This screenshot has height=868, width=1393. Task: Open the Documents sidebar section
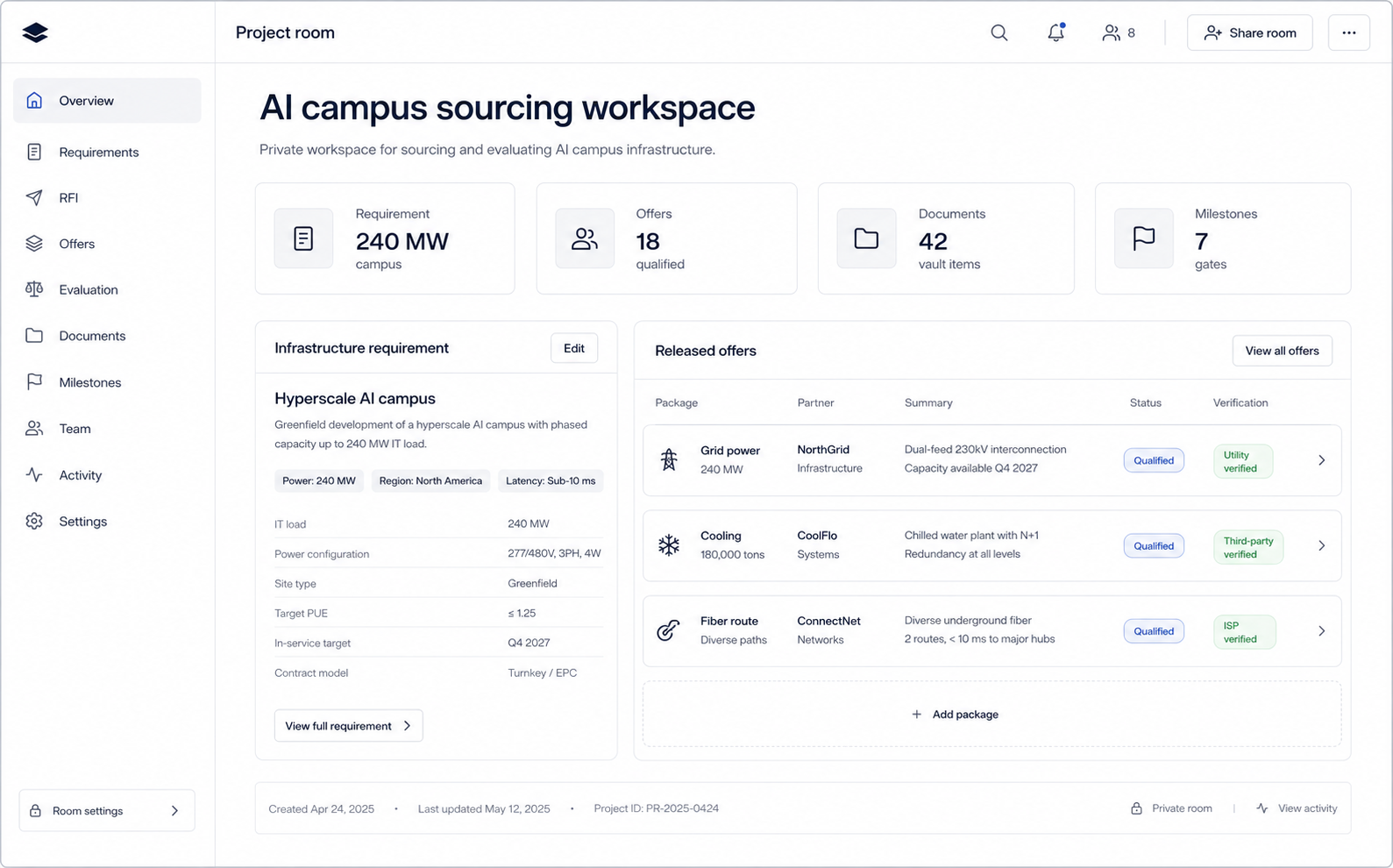point(107,336)
